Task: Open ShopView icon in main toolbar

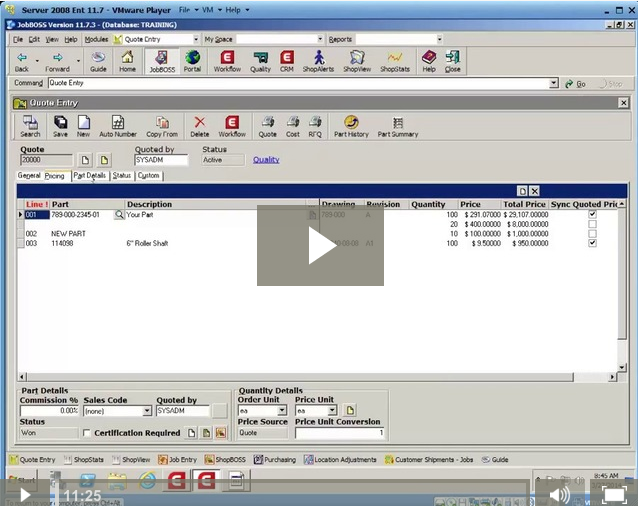Action: pyautogui.click(x=357, y=61)
